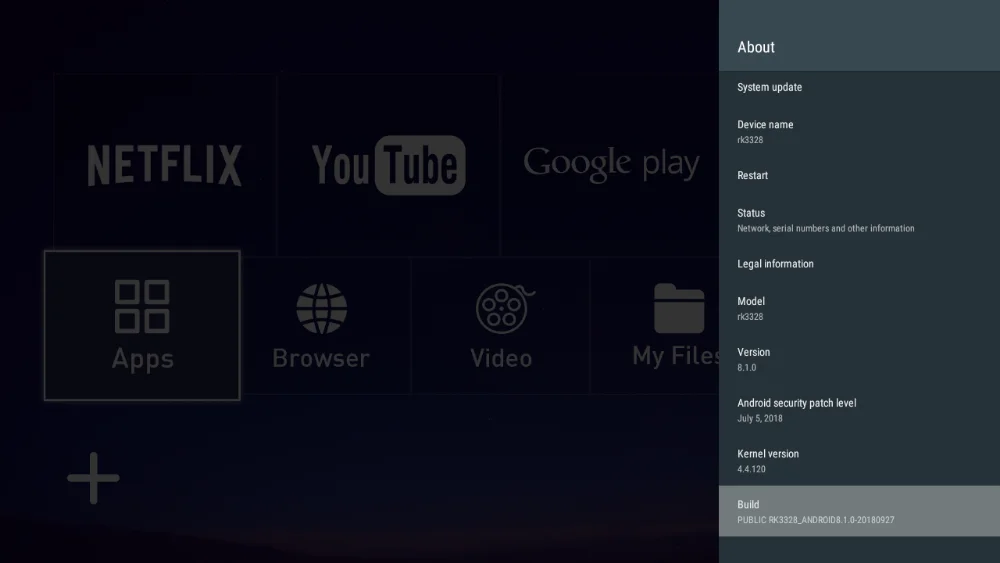The image size is (1000, 563).
Task: Open Status network and serial info
Action: pos(859,220)
